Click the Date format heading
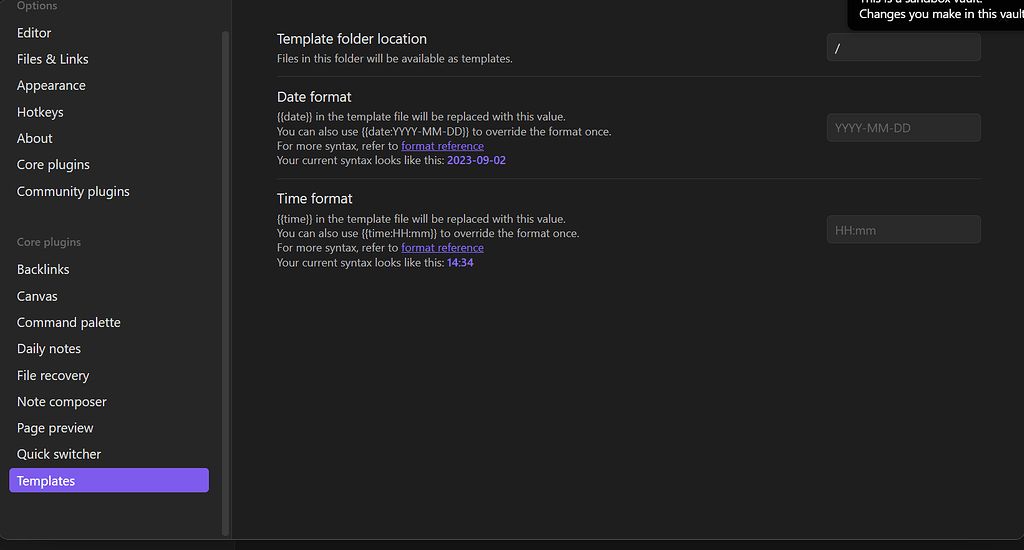Viewport: 1024px width, 550px height. (314, 97)
